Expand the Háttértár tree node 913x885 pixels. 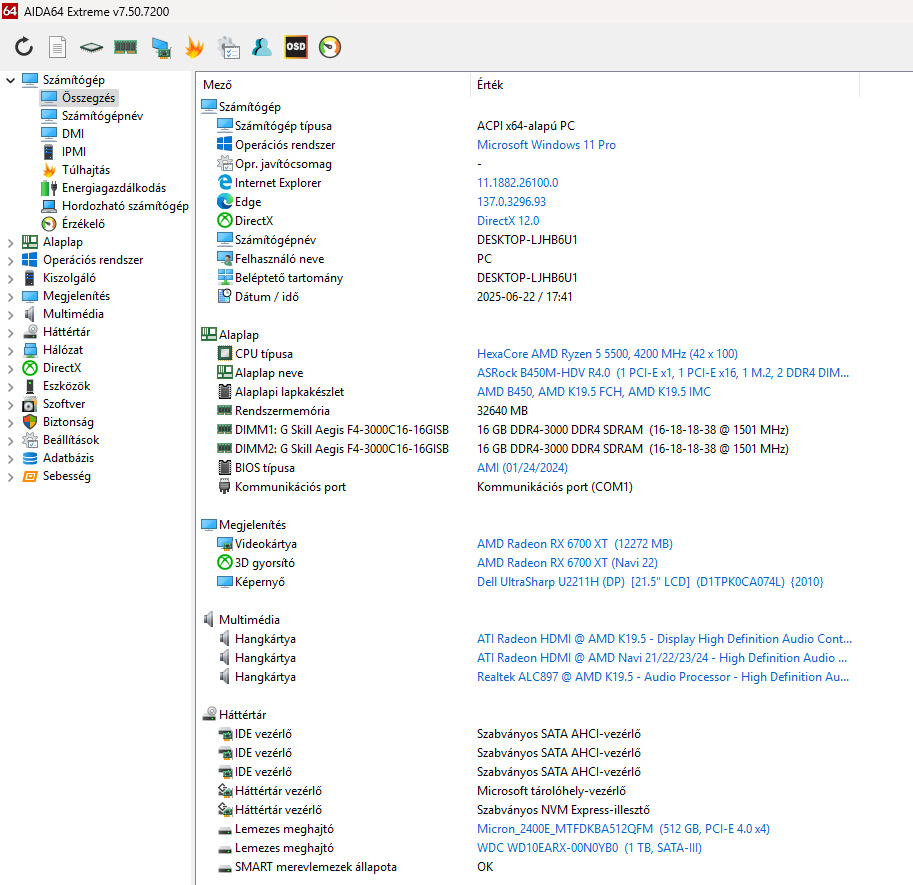[x=10, y=332]
